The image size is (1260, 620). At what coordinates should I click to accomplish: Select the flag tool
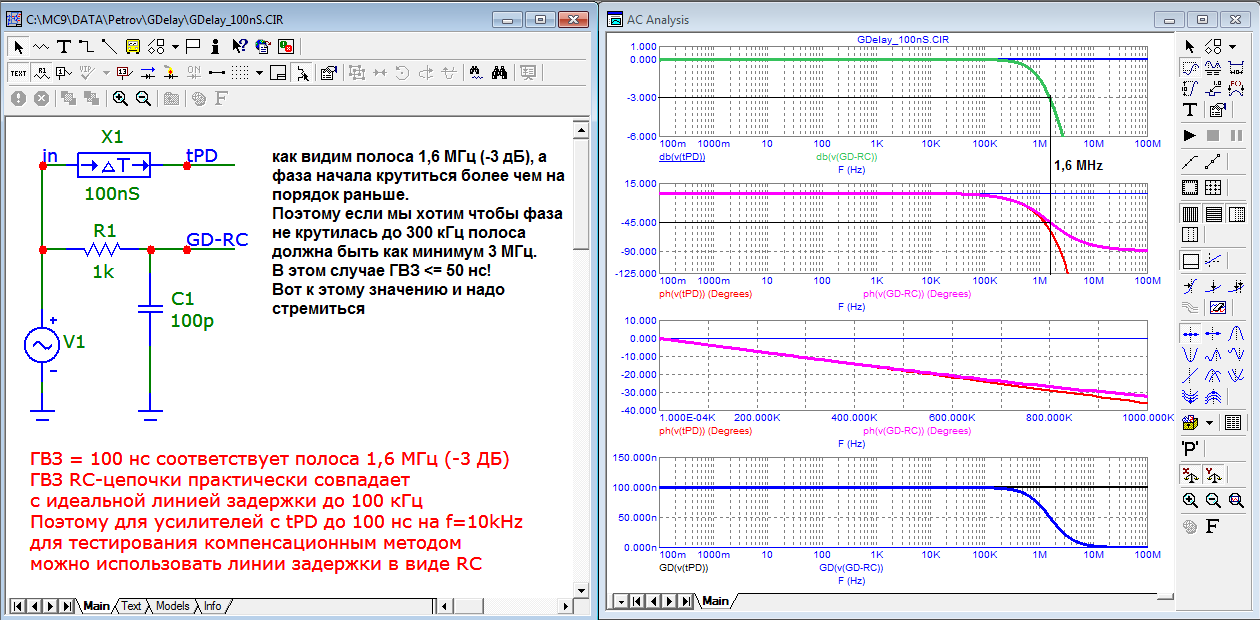(192, 47)
